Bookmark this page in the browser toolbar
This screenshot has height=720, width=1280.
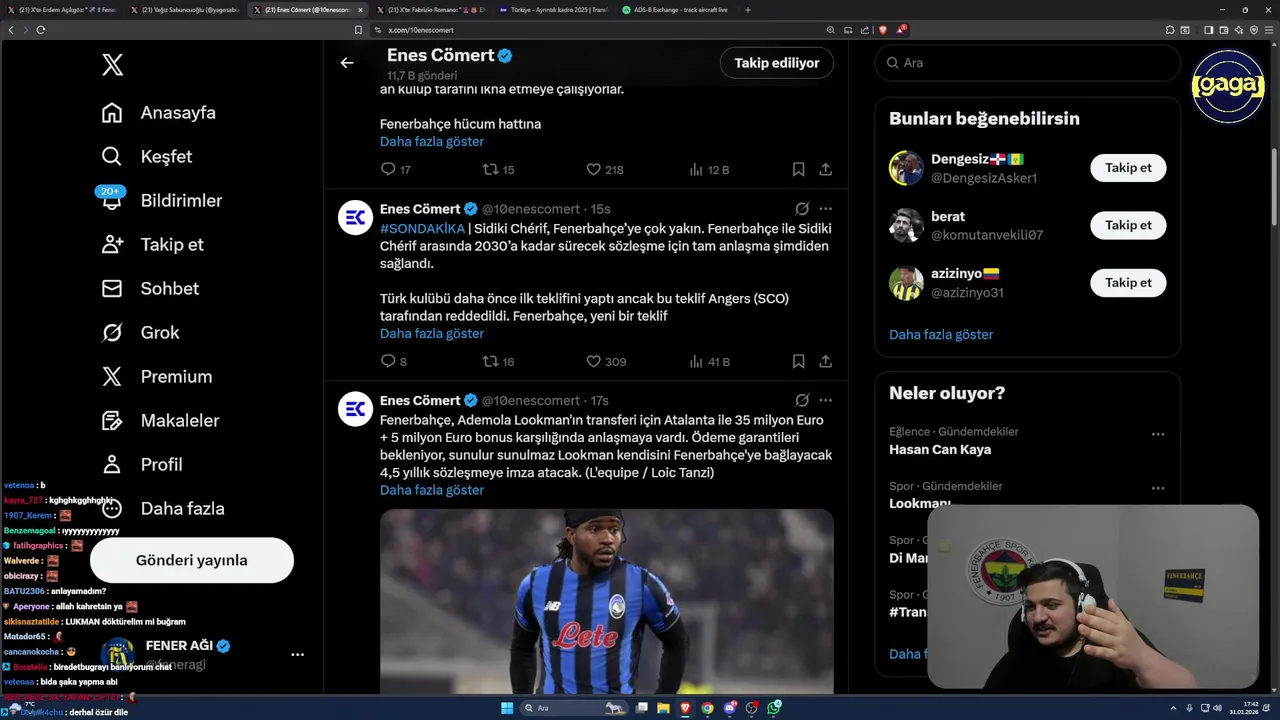point(359,30)
